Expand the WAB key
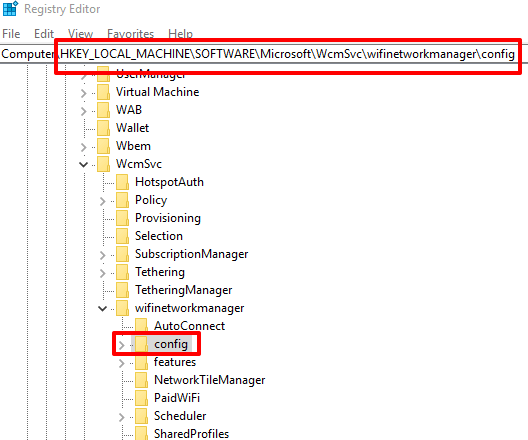The image size is (528, 440). click(84, 111)
